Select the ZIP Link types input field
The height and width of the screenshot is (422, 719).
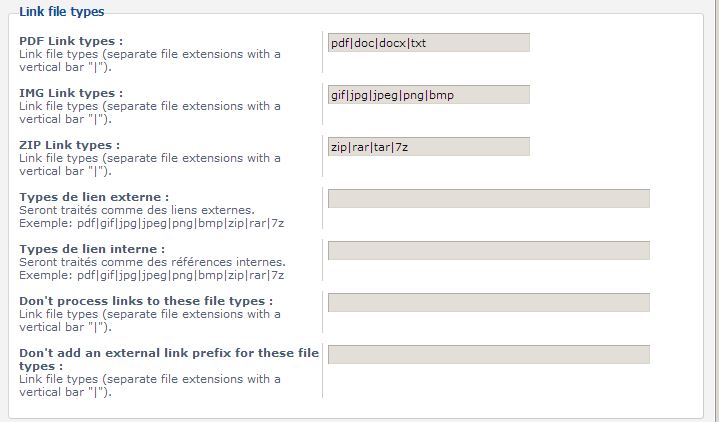coord(428,147)
